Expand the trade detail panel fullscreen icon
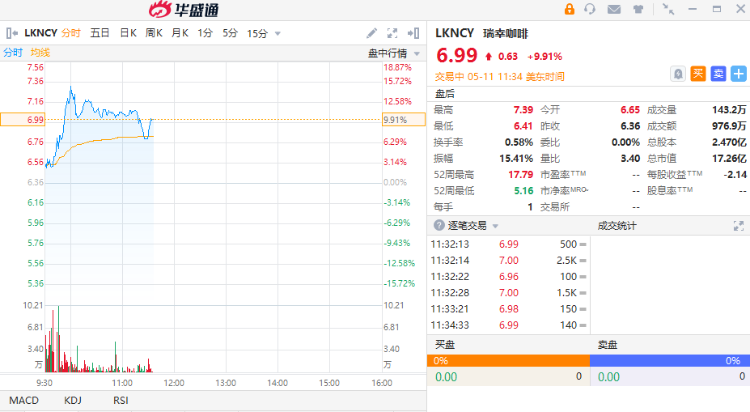The image size is (750, 412). click(x=739, y=226)
